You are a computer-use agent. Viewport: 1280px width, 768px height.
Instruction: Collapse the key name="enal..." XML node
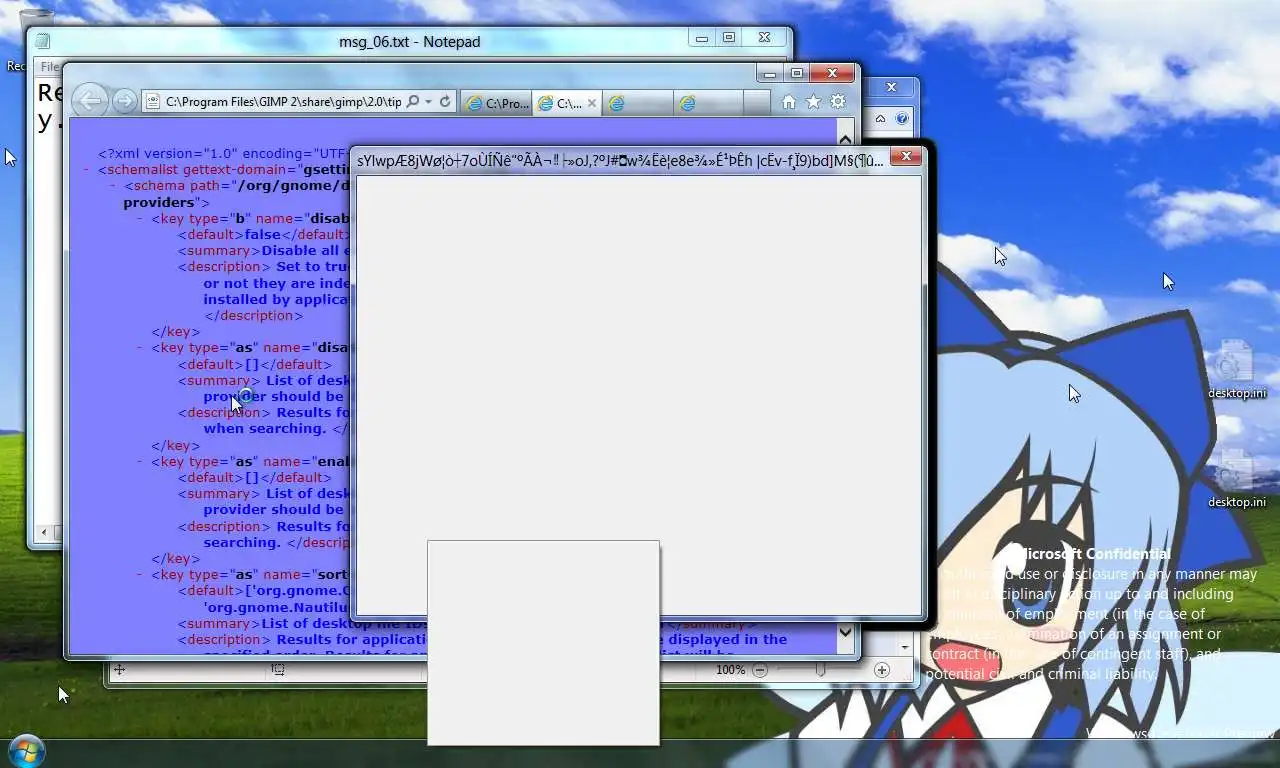pos(141,462)
